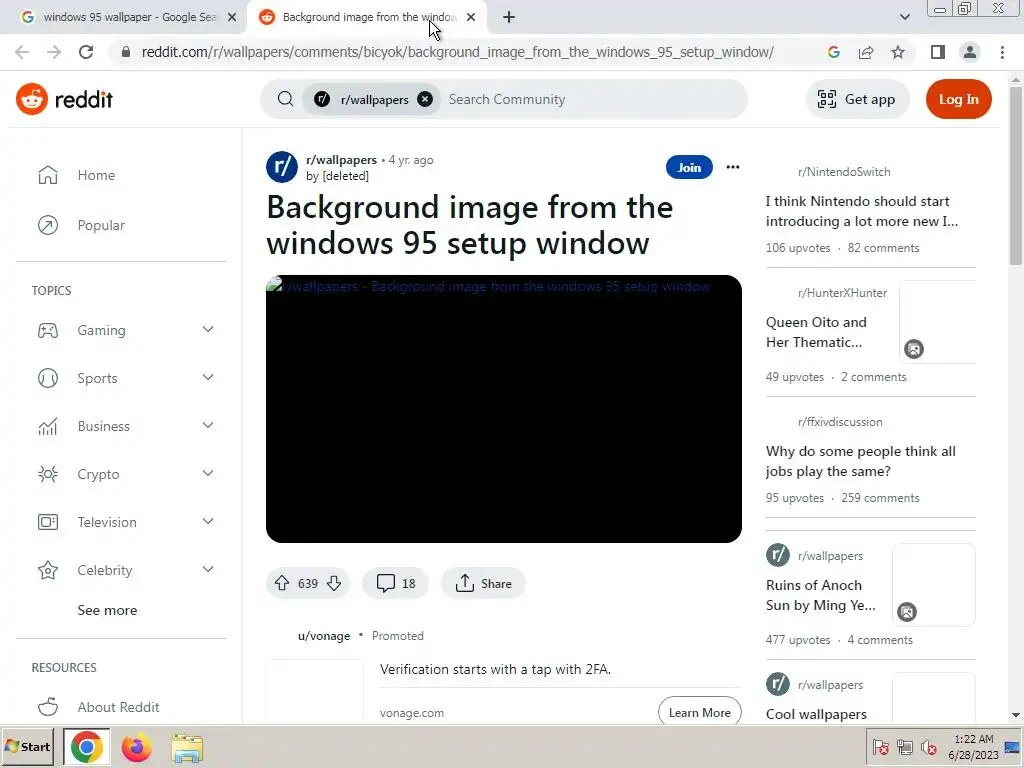Click the Log In button
The image size is (1024, 768).
click(958, 99)
